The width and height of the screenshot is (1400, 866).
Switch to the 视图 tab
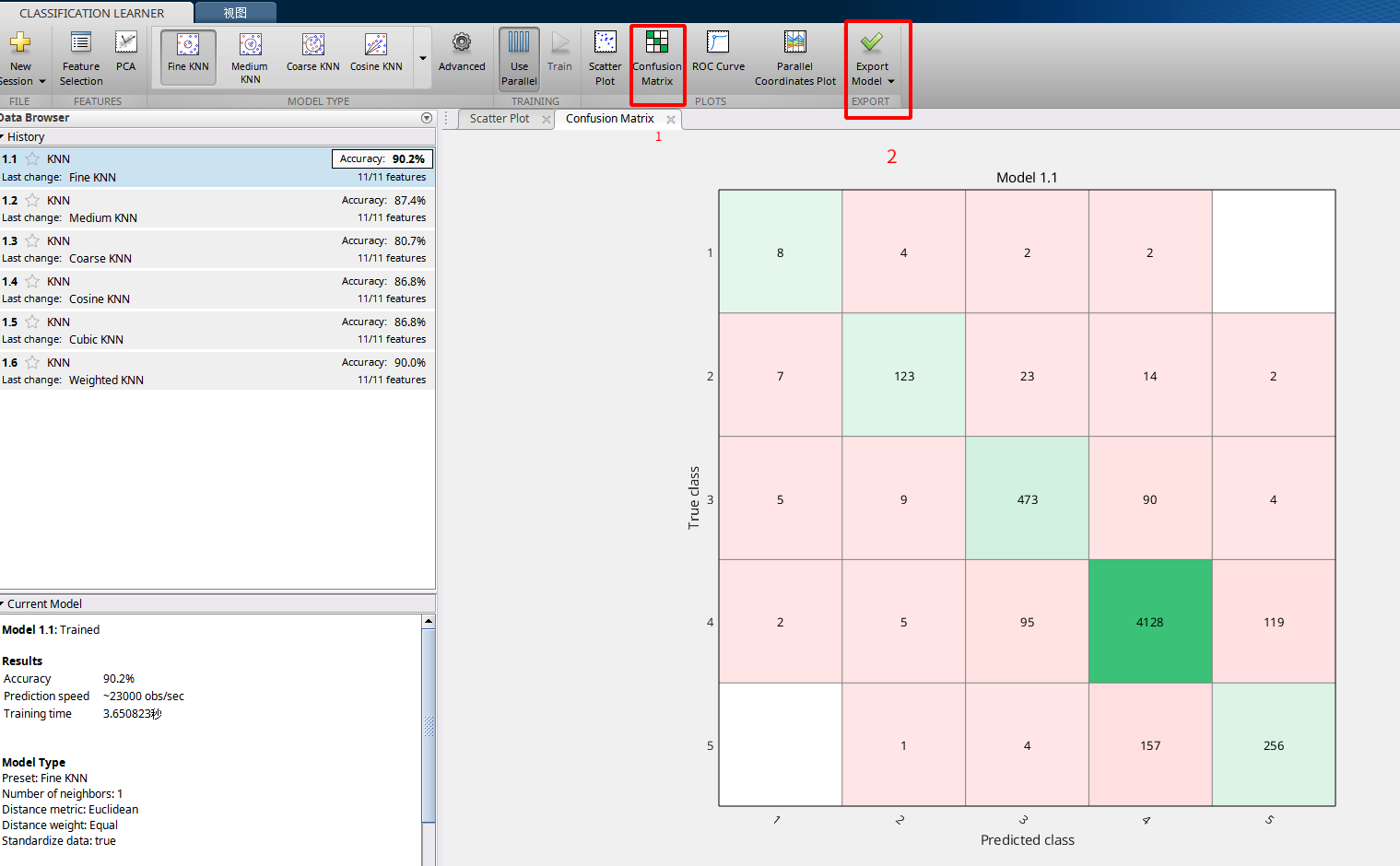[x=234, y=12]
